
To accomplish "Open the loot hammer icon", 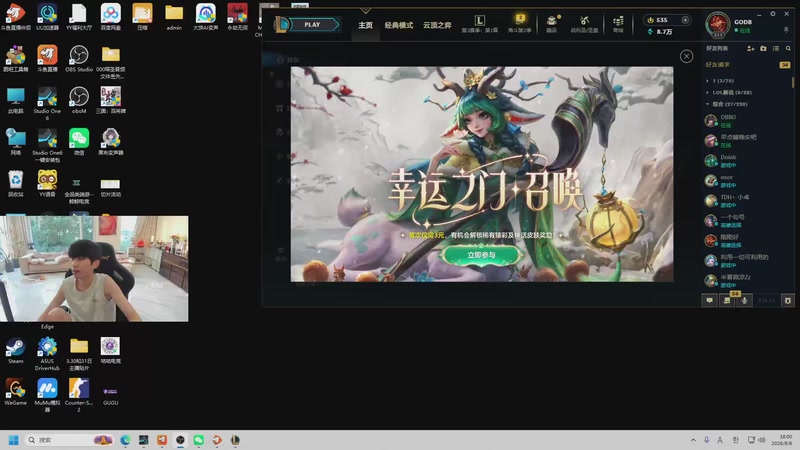I will [x=585, y=21].
